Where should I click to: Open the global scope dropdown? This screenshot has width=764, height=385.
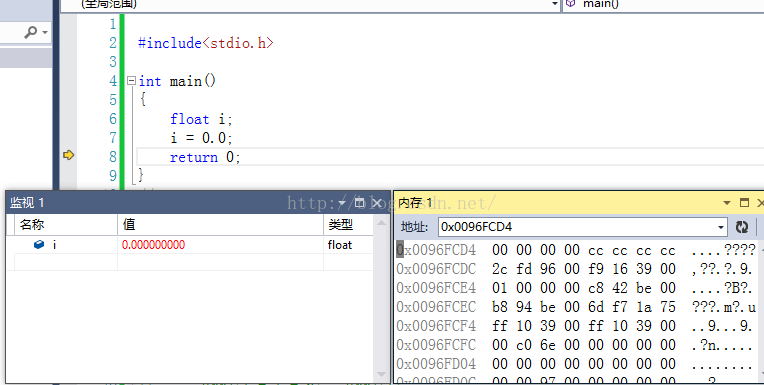554,4
